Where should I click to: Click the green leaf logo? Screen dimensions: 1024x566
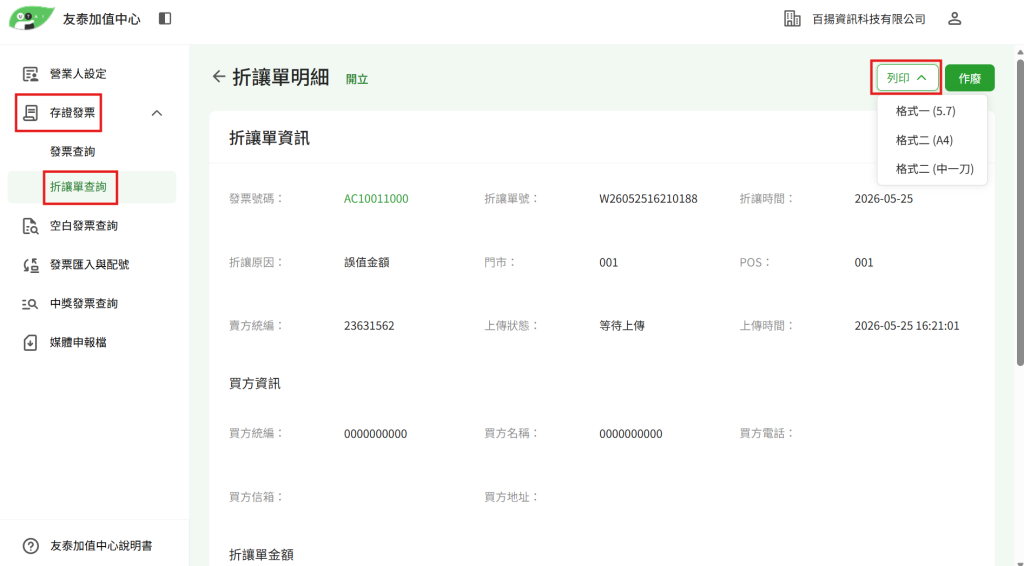click(x=31, y=18)
